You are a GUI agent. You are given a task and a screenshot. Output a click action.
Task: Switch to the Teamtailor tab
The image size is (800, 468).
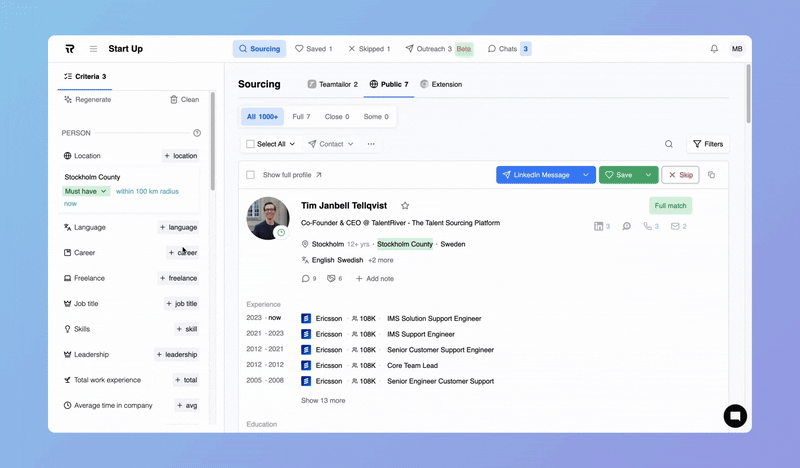332,85
